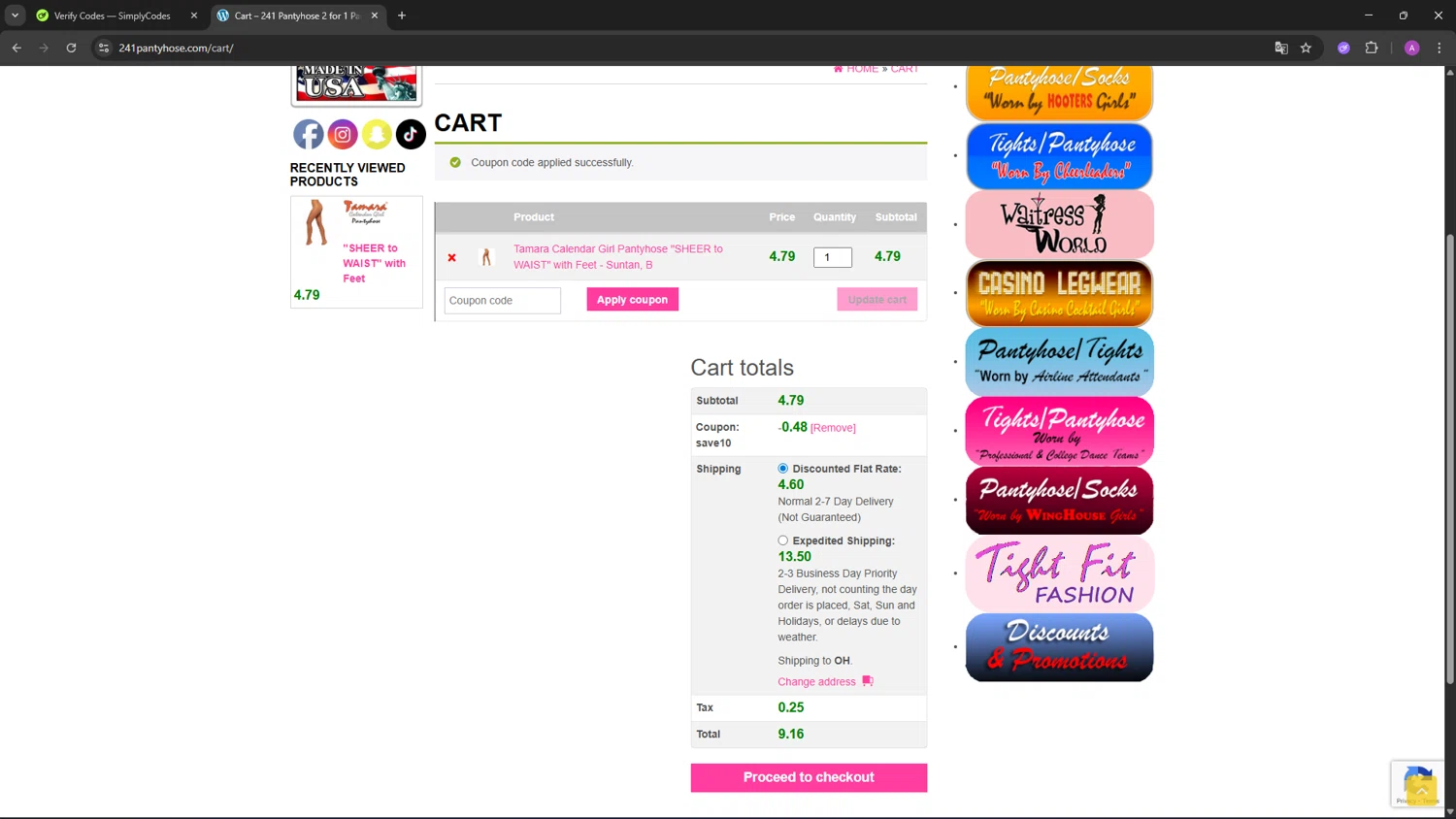1456x819 pixels.
Task: Open the Chrome profile avatar
Action: [1412, 48]
